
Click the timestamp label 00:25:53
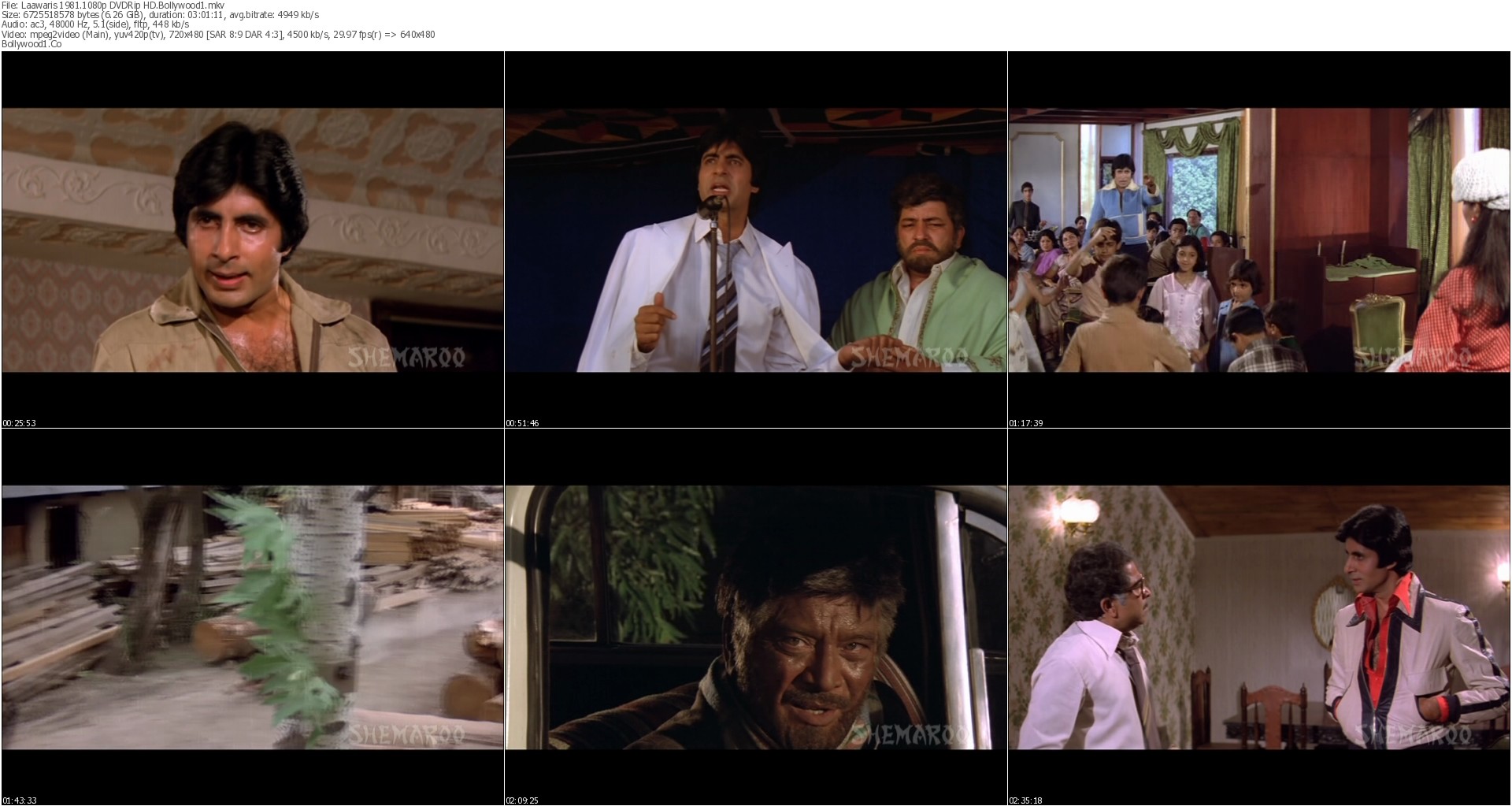pos(19,423)
